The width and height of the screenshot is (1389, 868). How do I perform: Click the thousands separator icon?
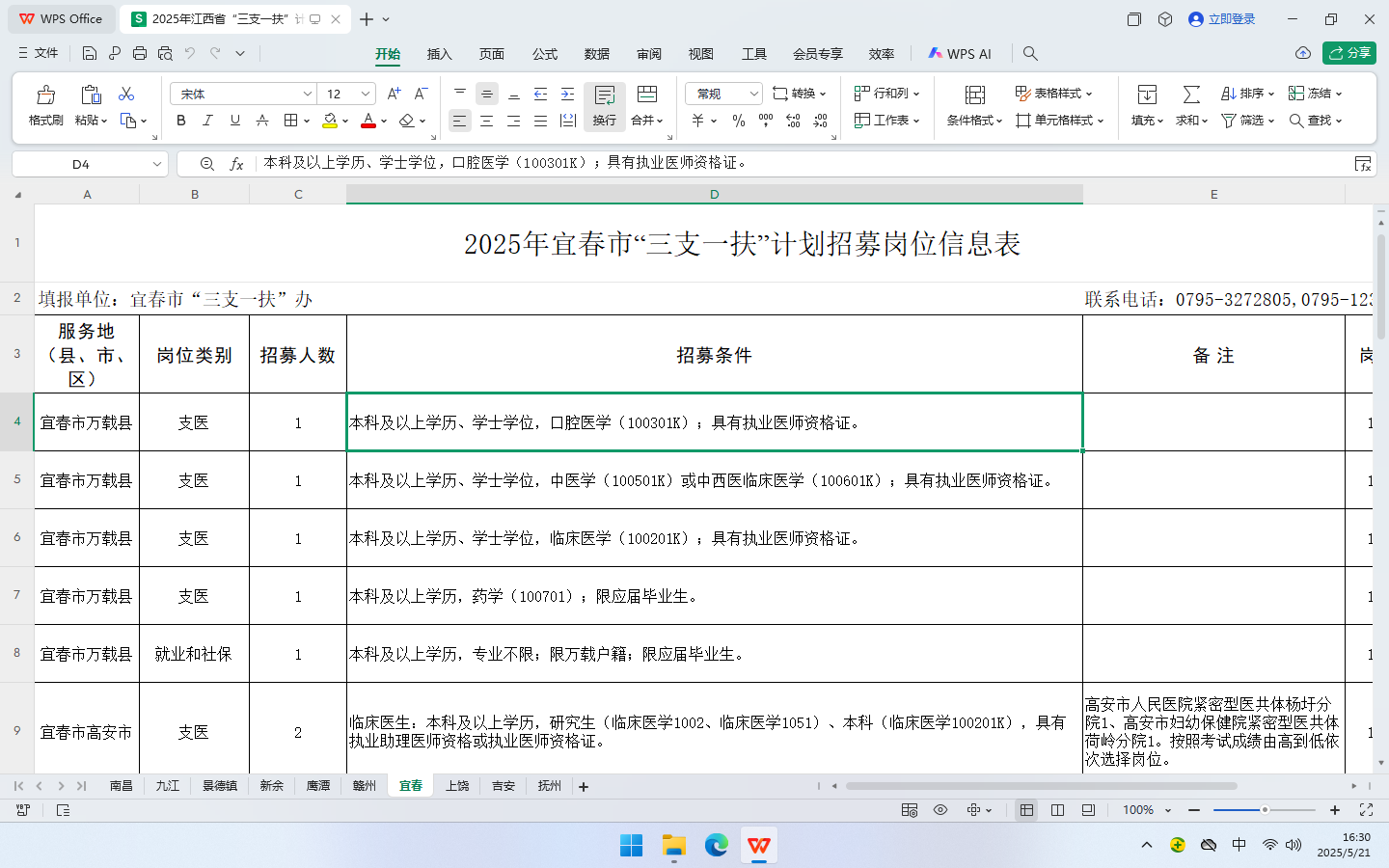[x=766, y=121]
